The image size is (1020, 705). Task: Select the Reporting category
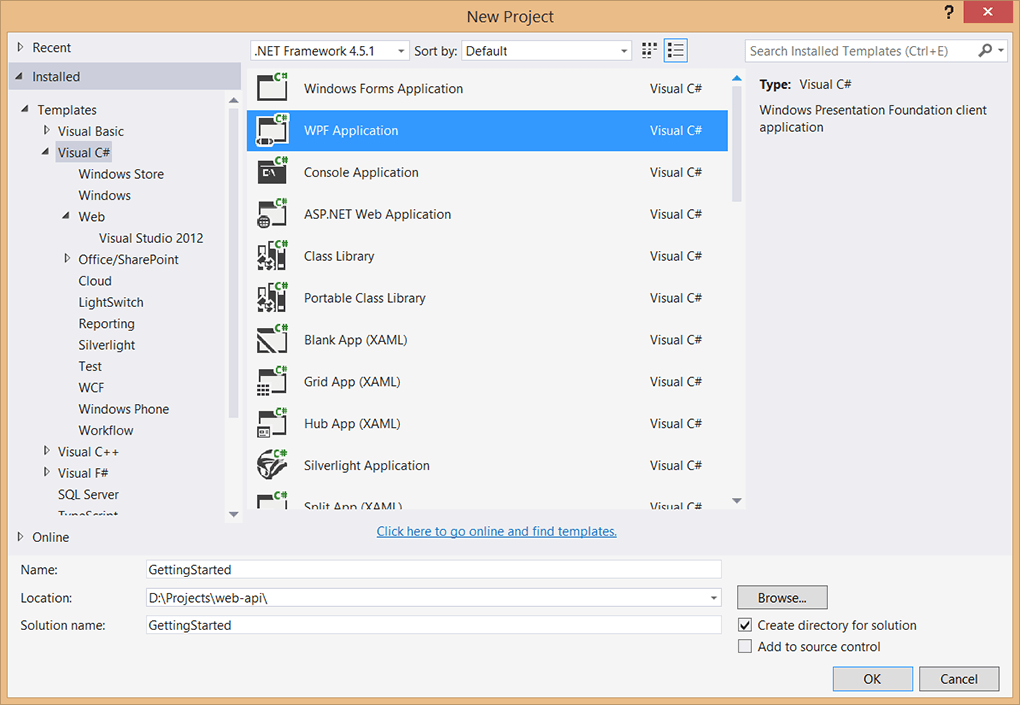point(107,324)
